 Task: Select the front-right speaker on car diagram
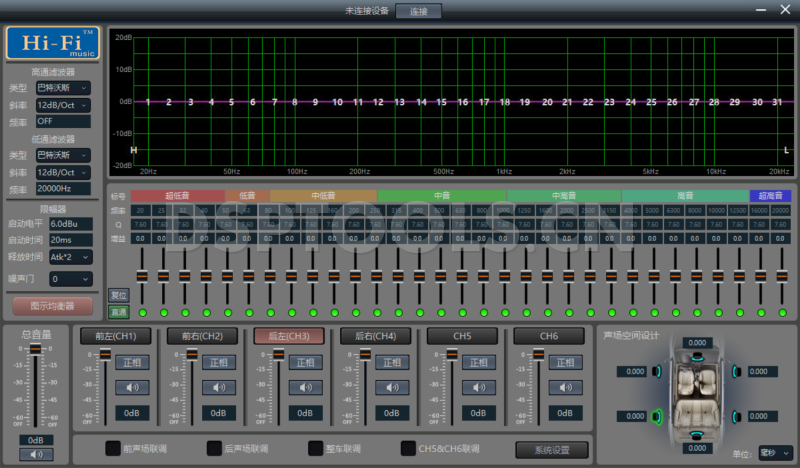tap(735, 372)
